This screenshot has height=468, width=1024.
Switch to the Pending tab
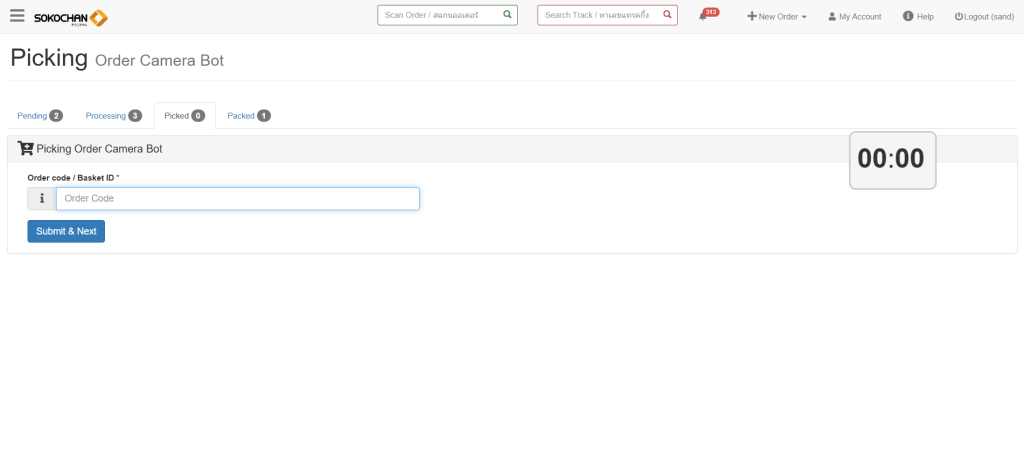click(39, 116)
